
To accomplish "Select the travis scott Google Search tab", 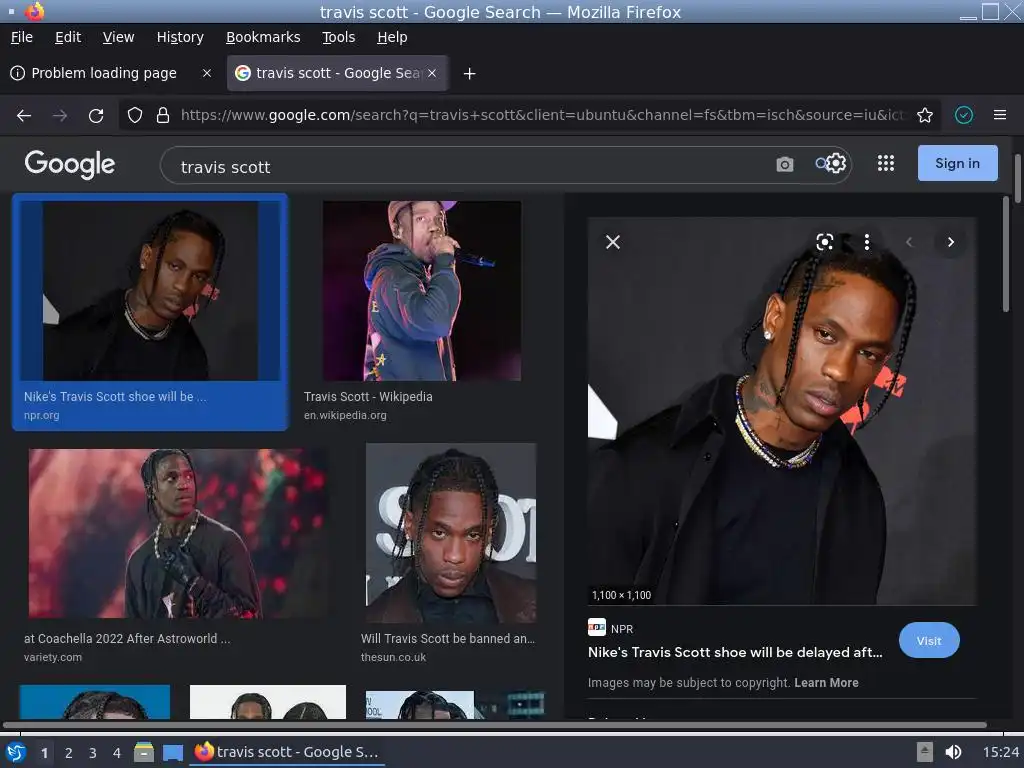I will click(x=337, y=73).
